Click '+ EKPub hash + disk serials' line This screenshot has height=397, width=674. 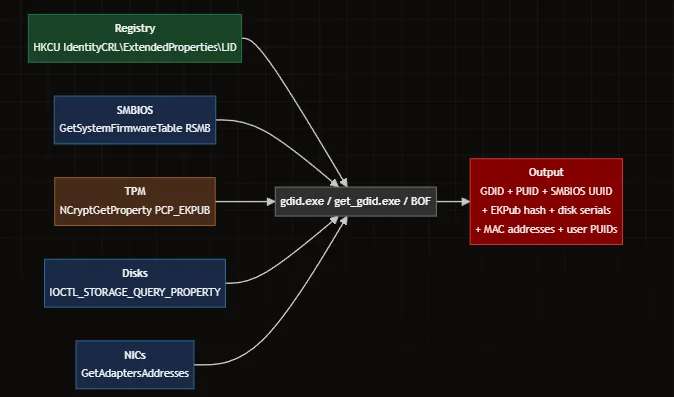(x=546, y=210)
